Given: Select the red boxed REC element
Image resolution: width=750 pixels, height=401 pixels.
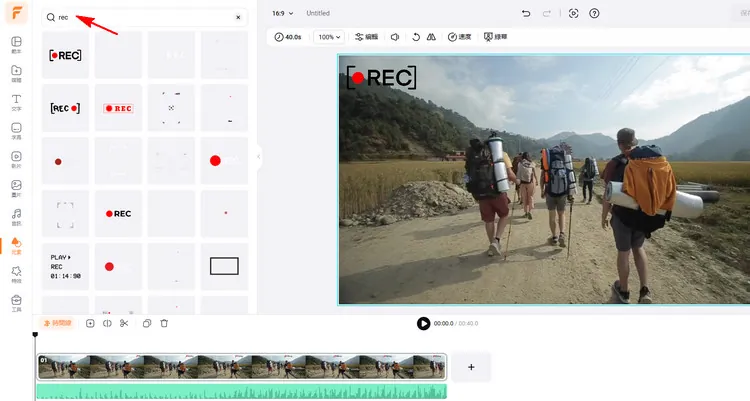Looking at the screenshot, I should [118, 108].
